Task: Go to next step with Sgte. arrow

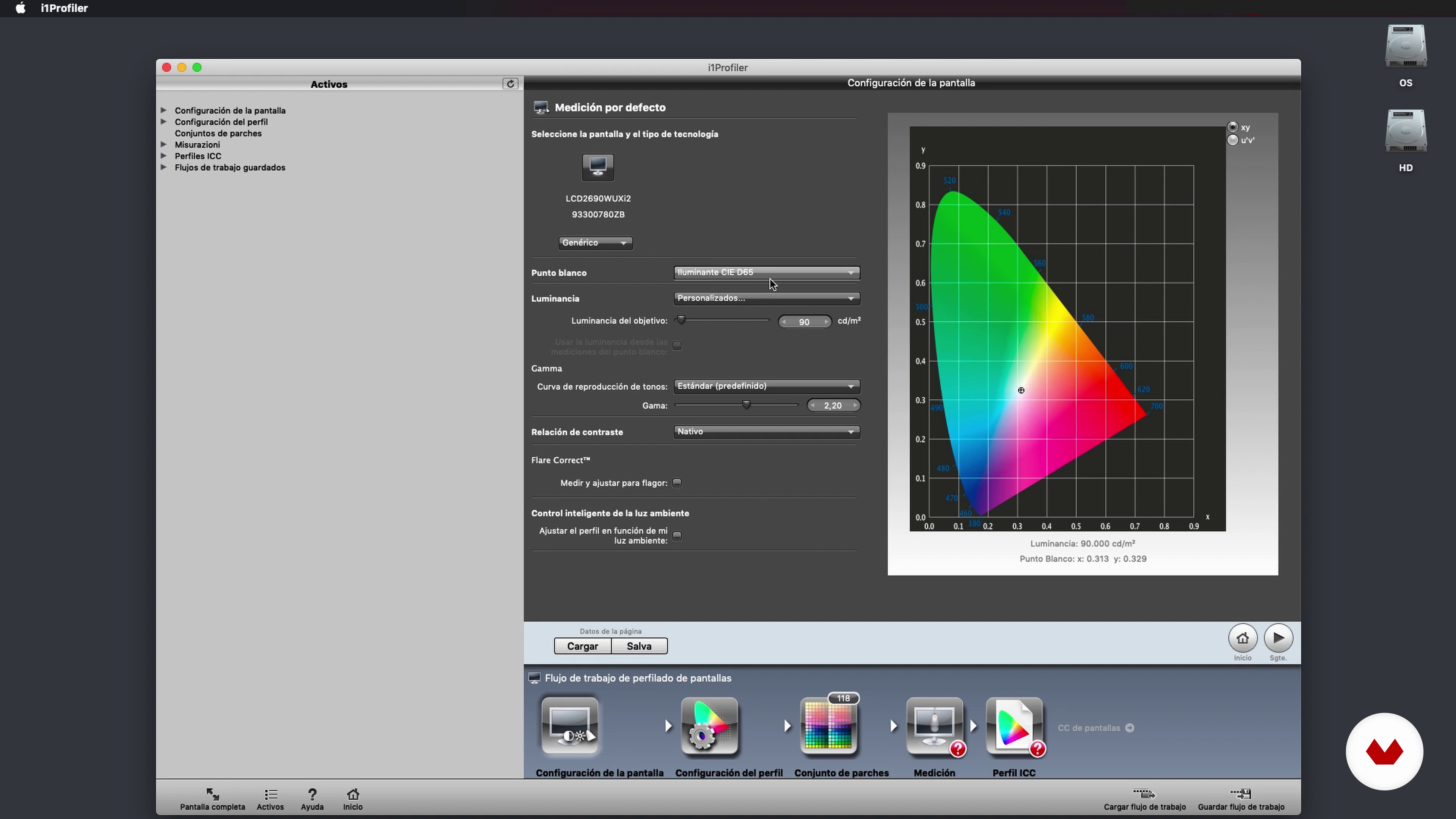Action: (1279, 638)
